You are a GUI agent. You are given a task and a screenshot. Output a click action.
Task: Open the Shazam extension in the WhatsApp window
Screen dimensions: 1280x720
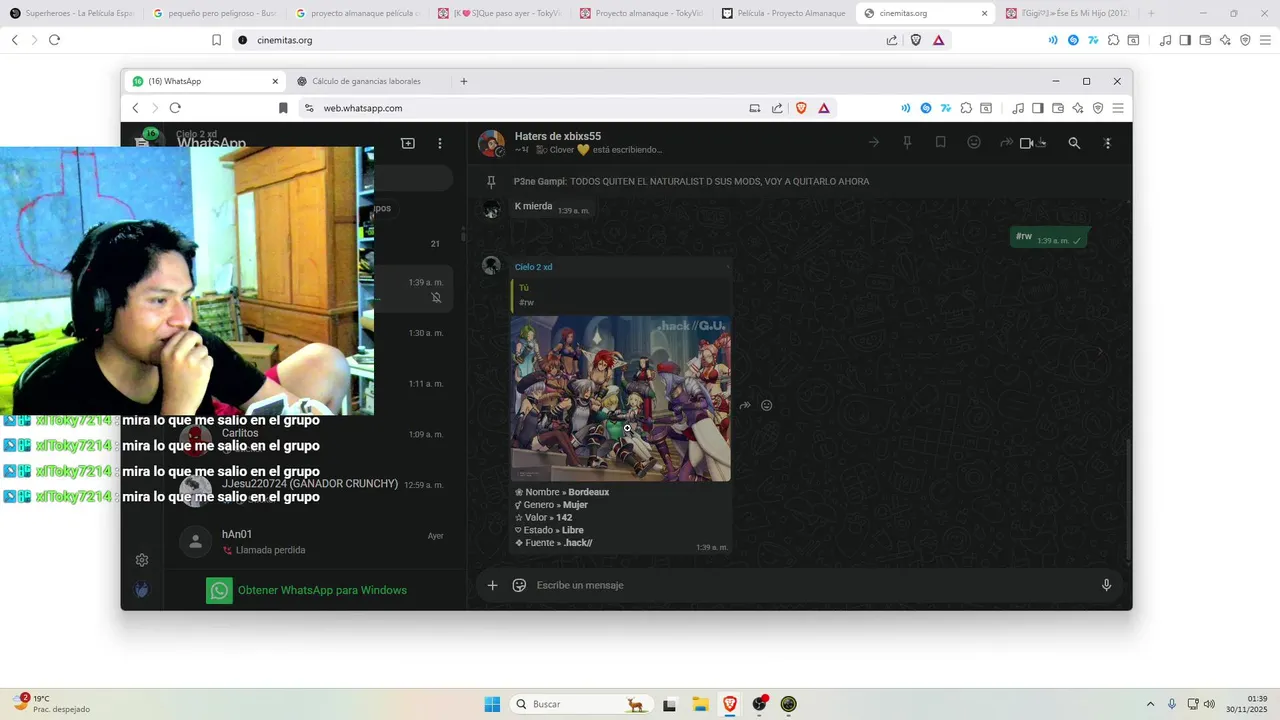[926, 108]
